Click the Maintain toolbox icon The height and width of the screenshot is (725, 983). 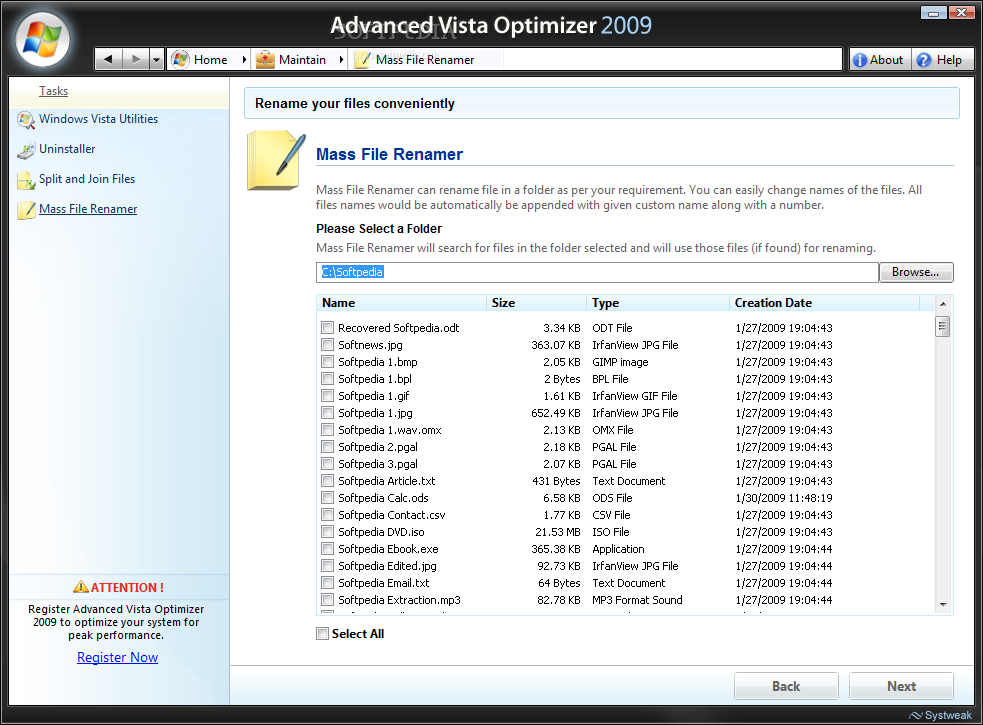tap(265, 60)
